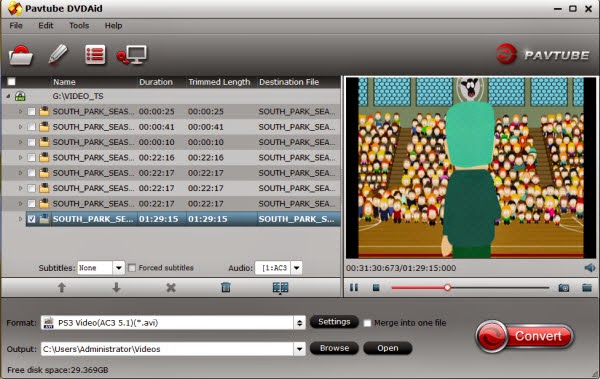Image resolution: width=600 pixels, height=379 pixels.
Task: Click the '00:31:30:673/01:29:15:000' time display
Action: (401, 268)
